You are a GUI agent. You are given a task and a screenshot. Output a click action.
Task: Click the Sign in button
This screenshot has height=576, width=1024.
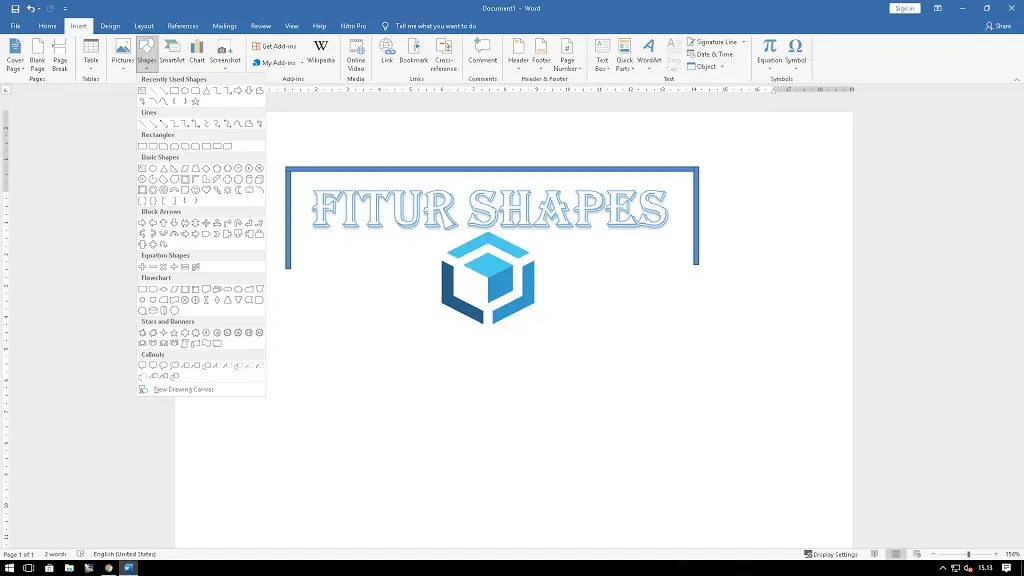coord(904,8)
